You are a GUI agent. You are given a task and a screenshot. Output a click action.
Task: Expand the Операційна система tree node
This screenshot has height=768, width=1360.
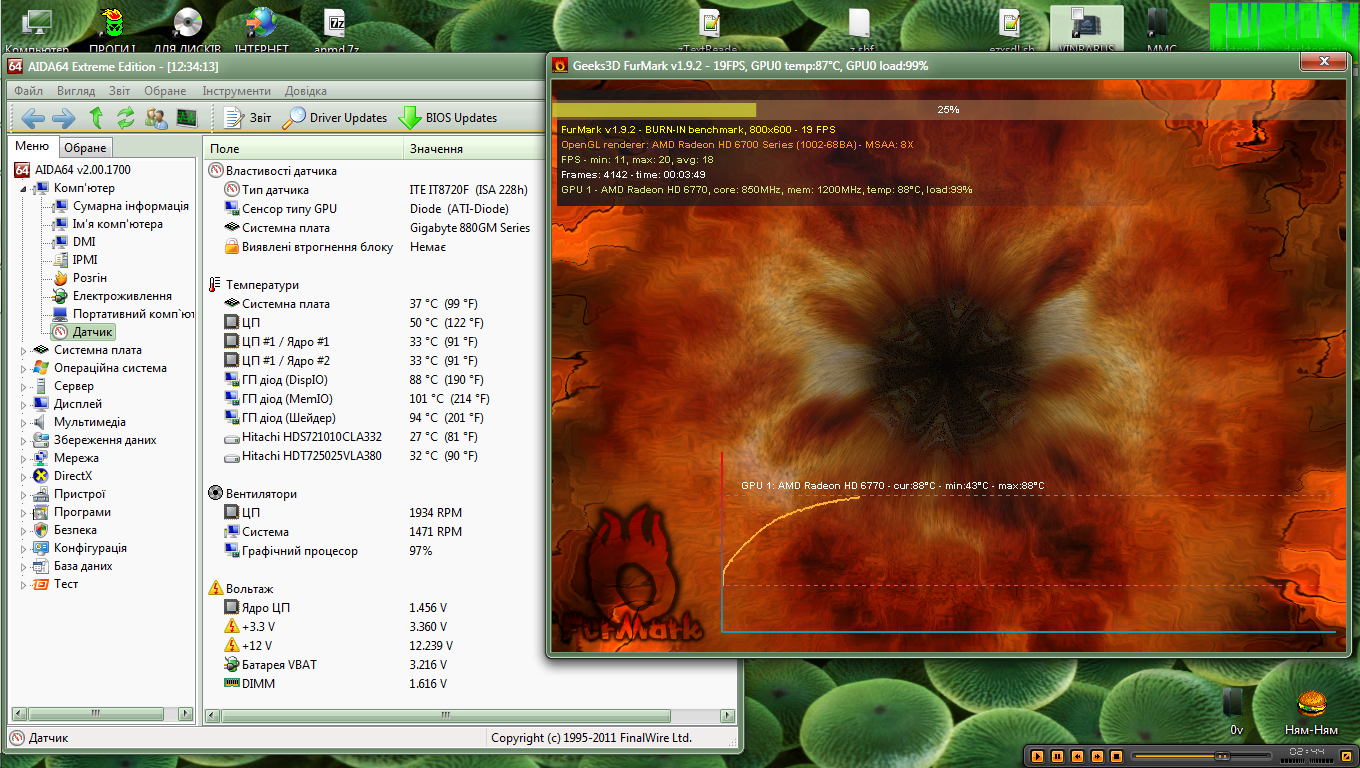(x=25, y=368)
